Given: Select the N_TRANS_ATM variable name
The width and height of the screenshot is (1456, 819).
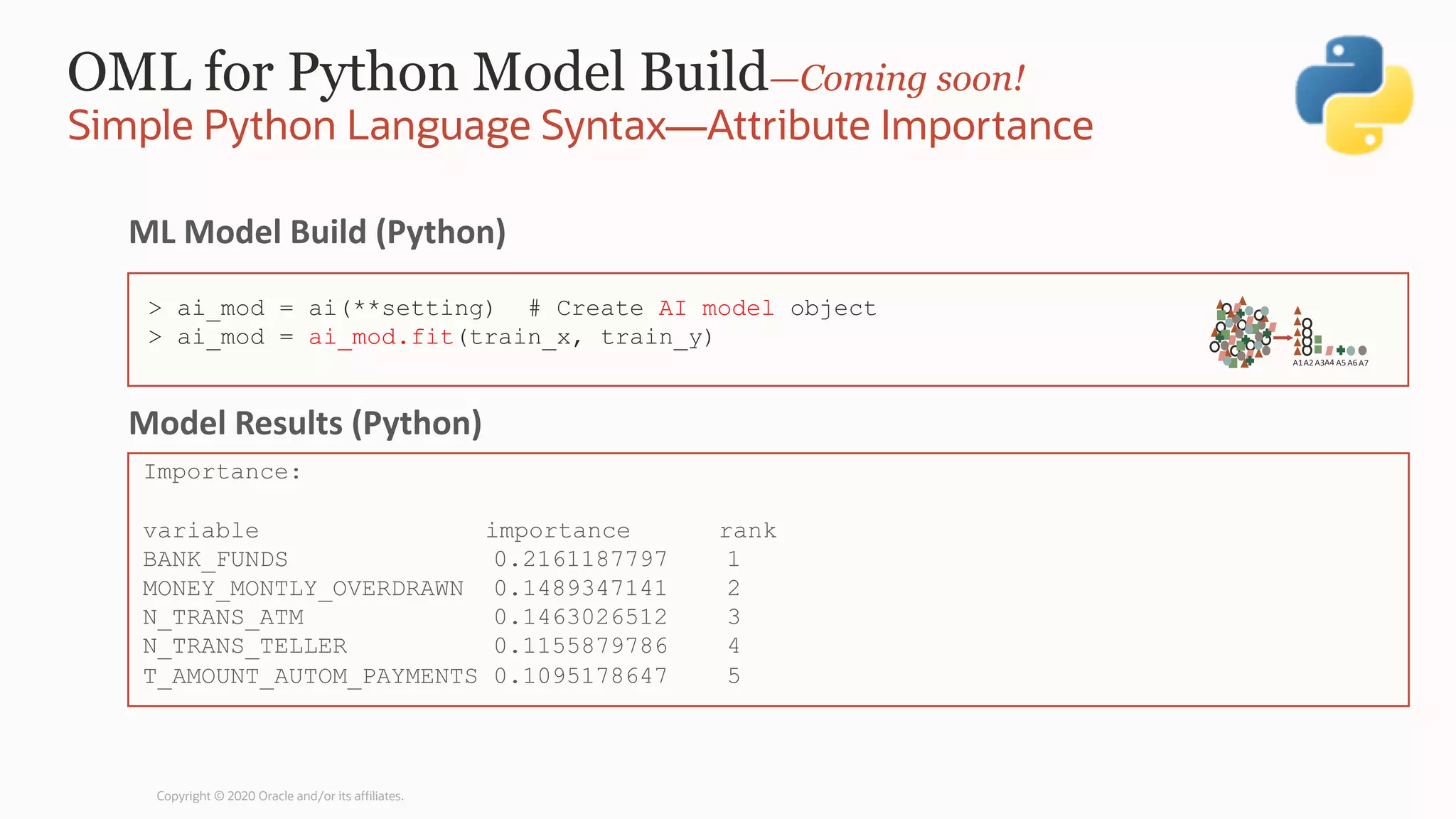Looking at the screenshot, I should pos(223,618).
